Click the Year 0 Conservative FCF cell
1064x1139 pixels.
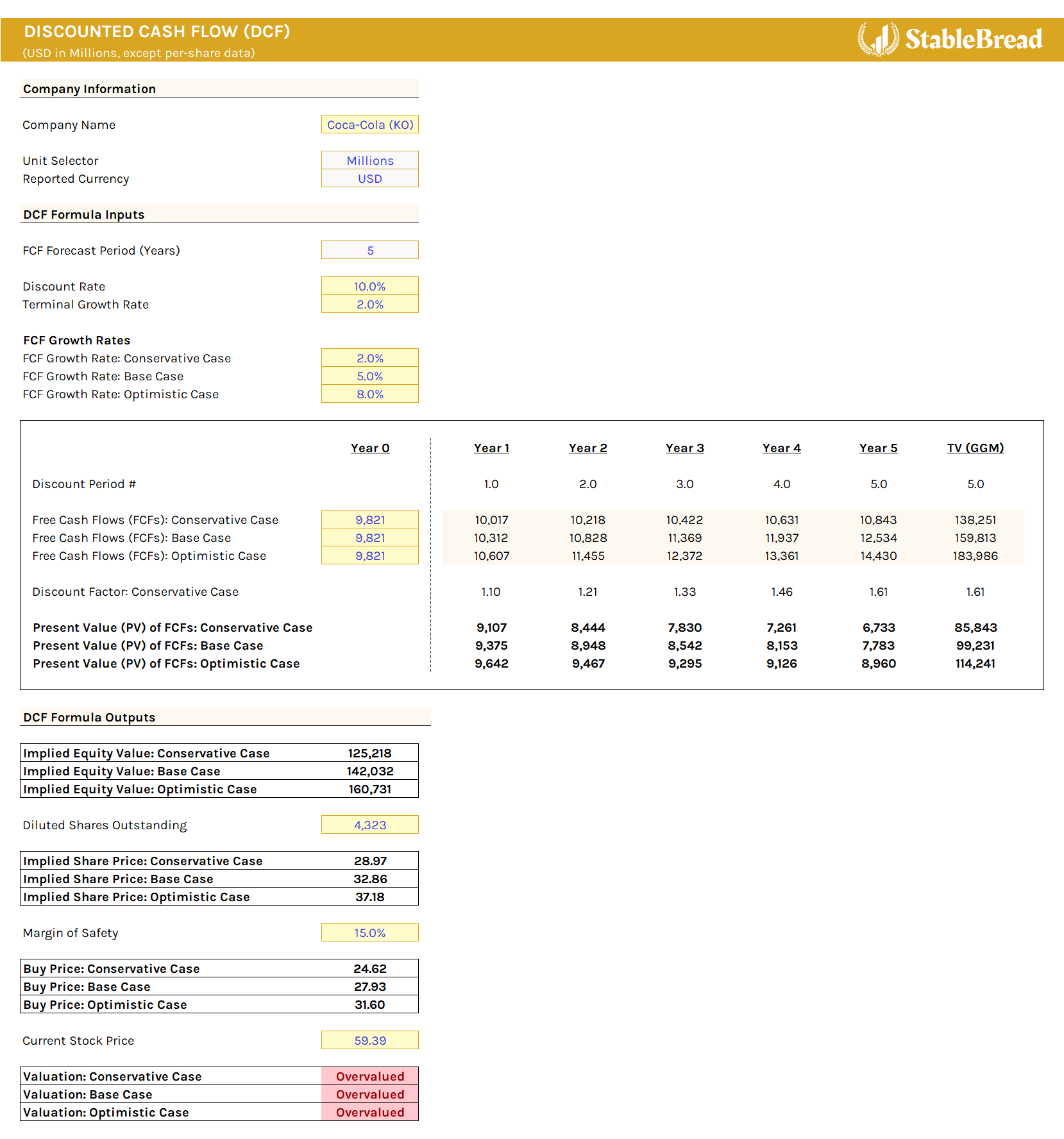pyautogui.click(x=369, y=519)
